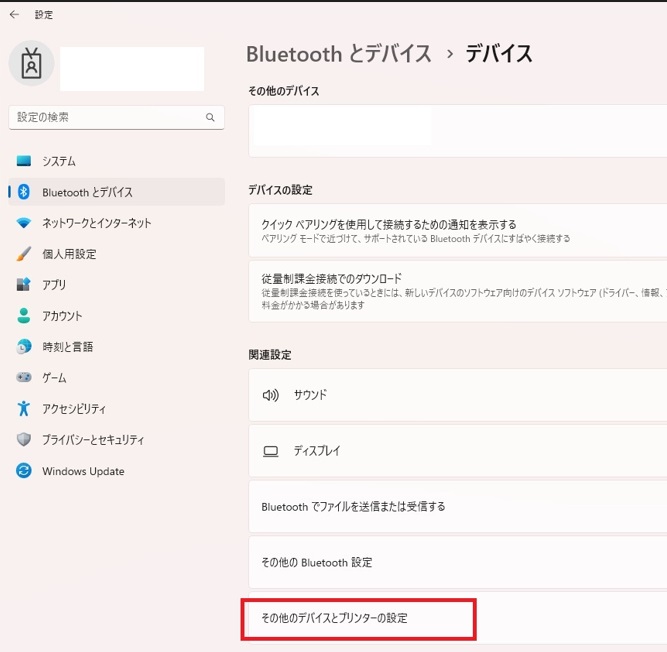667x652 pixels.
Task: Open プライバシーとセキュリティ settings
Action: pyautogui.click(x=93, y=439)
